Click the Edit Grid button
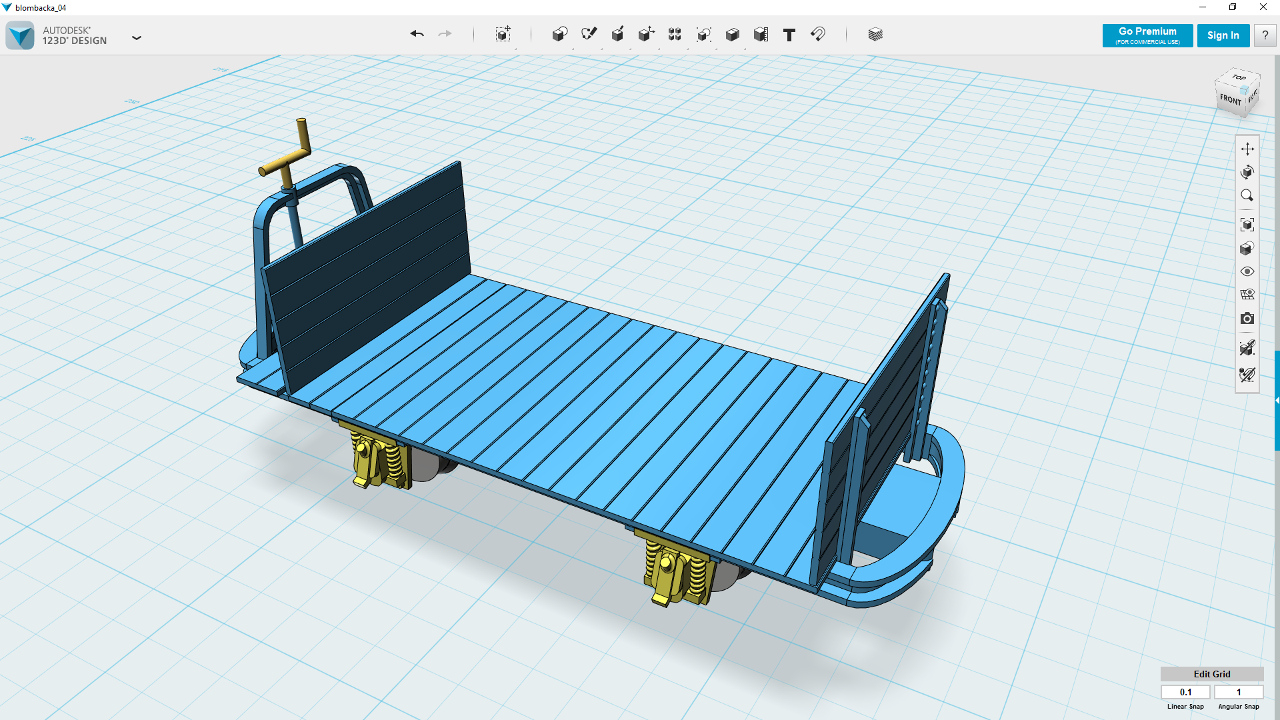The height and width of the screenshot is (720, 1280). pos(1212,674)
